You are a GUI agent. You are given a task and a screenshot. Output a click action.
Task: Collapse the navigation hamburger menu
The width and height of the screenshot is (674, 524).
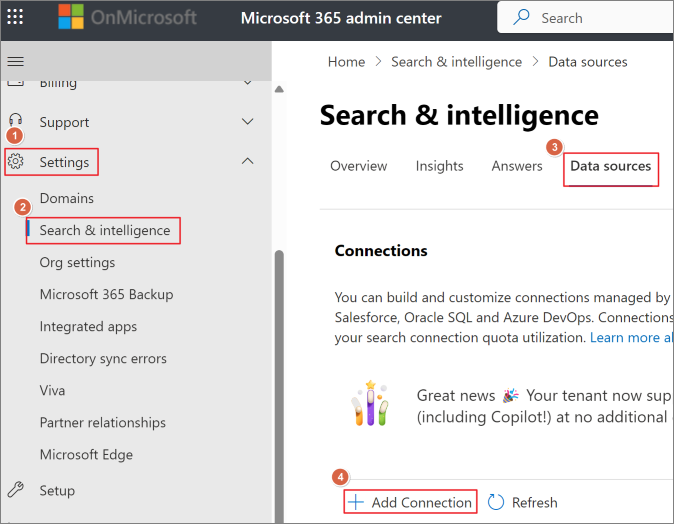15,61
